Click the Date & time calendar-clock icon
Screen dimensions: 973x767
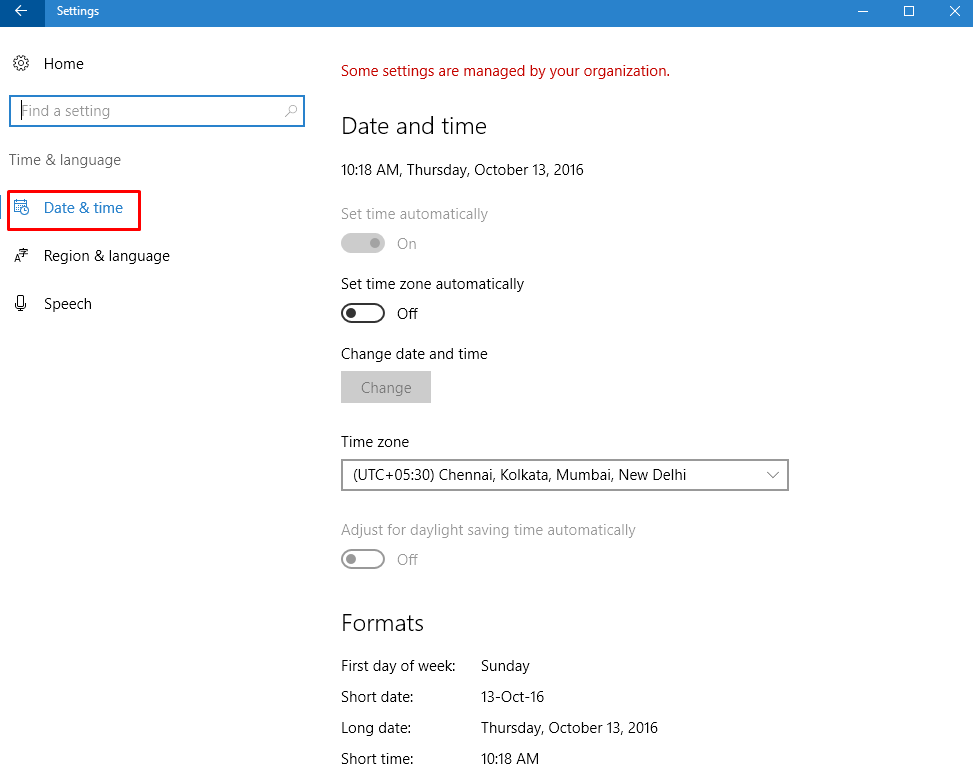[x=22, y=206]
